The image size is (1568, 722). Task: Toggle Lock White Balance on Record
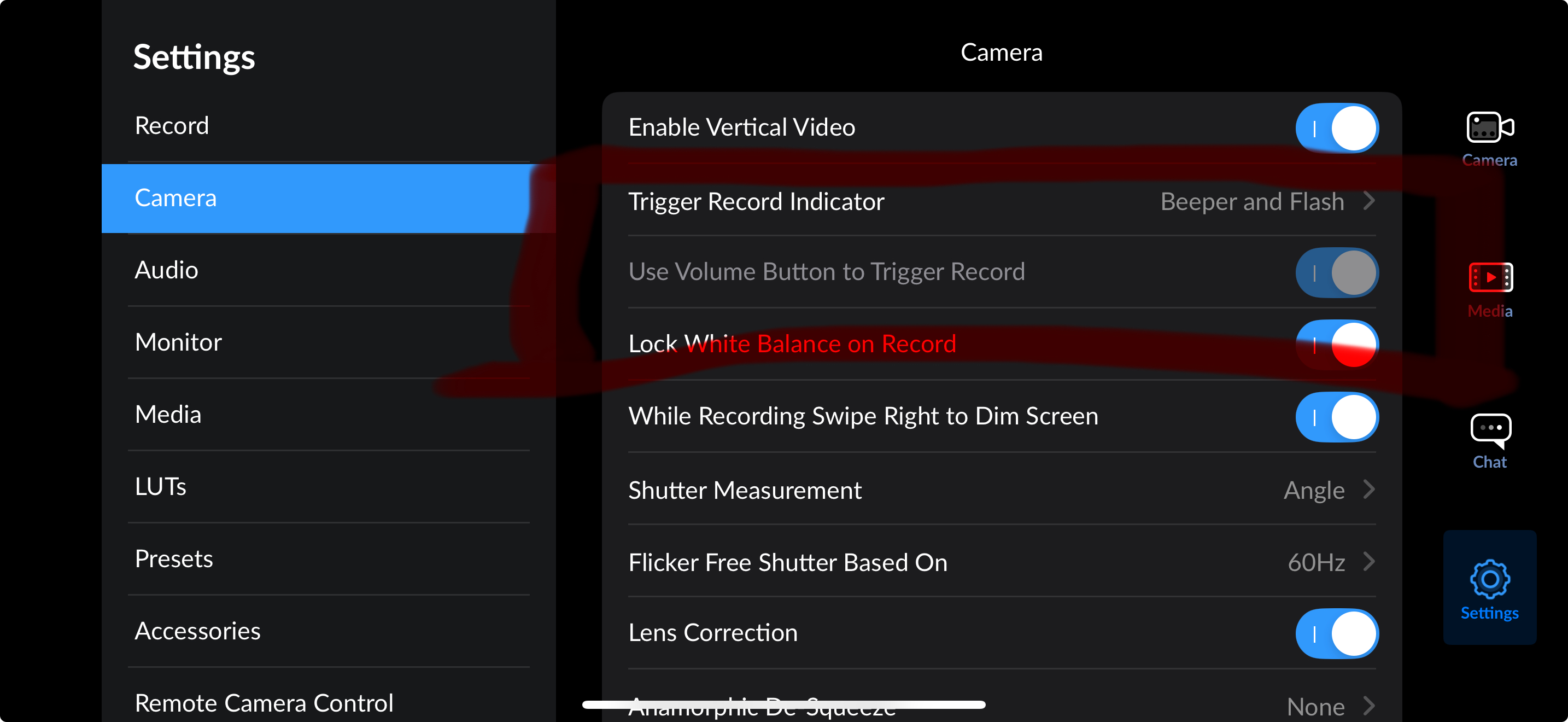[1336, 345]
